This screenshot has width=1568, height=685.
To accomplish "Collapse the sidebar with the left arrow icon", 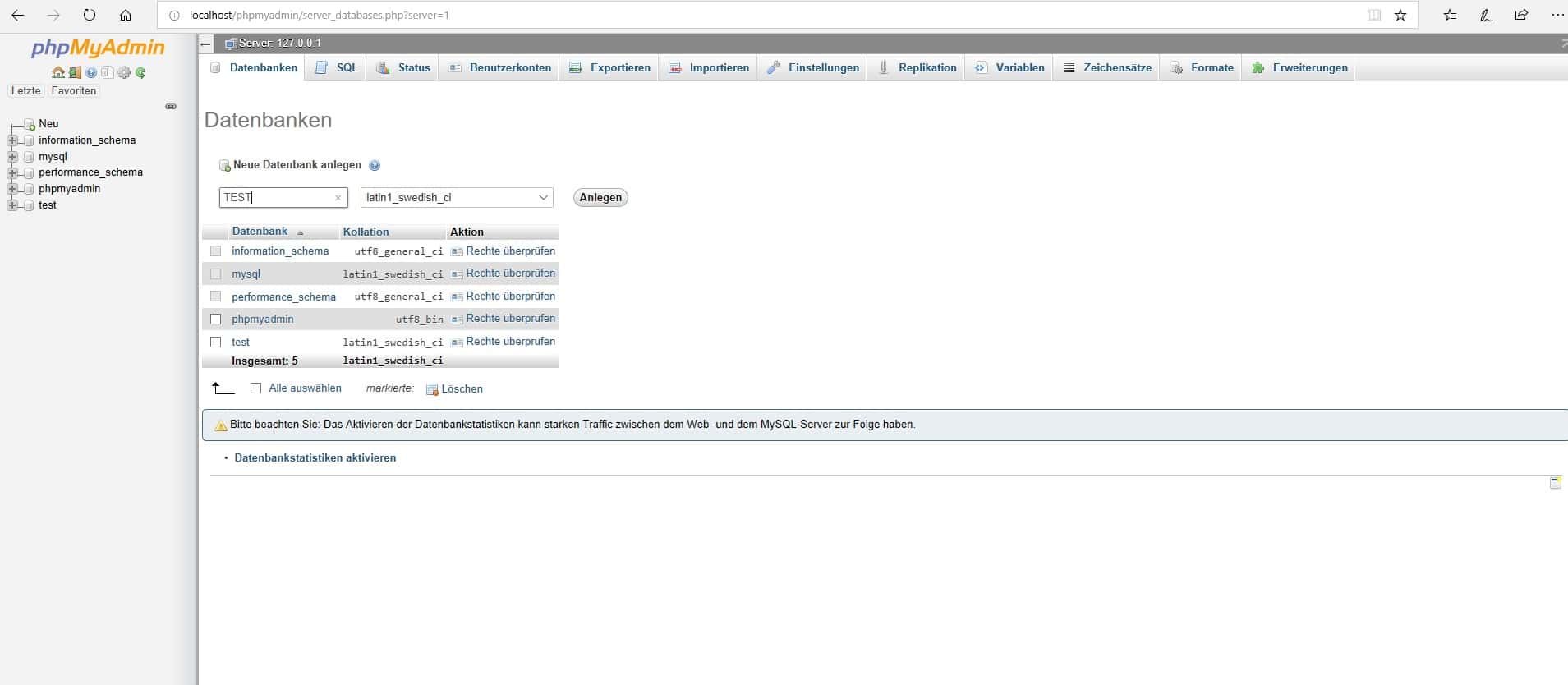I will click(206, 44).
